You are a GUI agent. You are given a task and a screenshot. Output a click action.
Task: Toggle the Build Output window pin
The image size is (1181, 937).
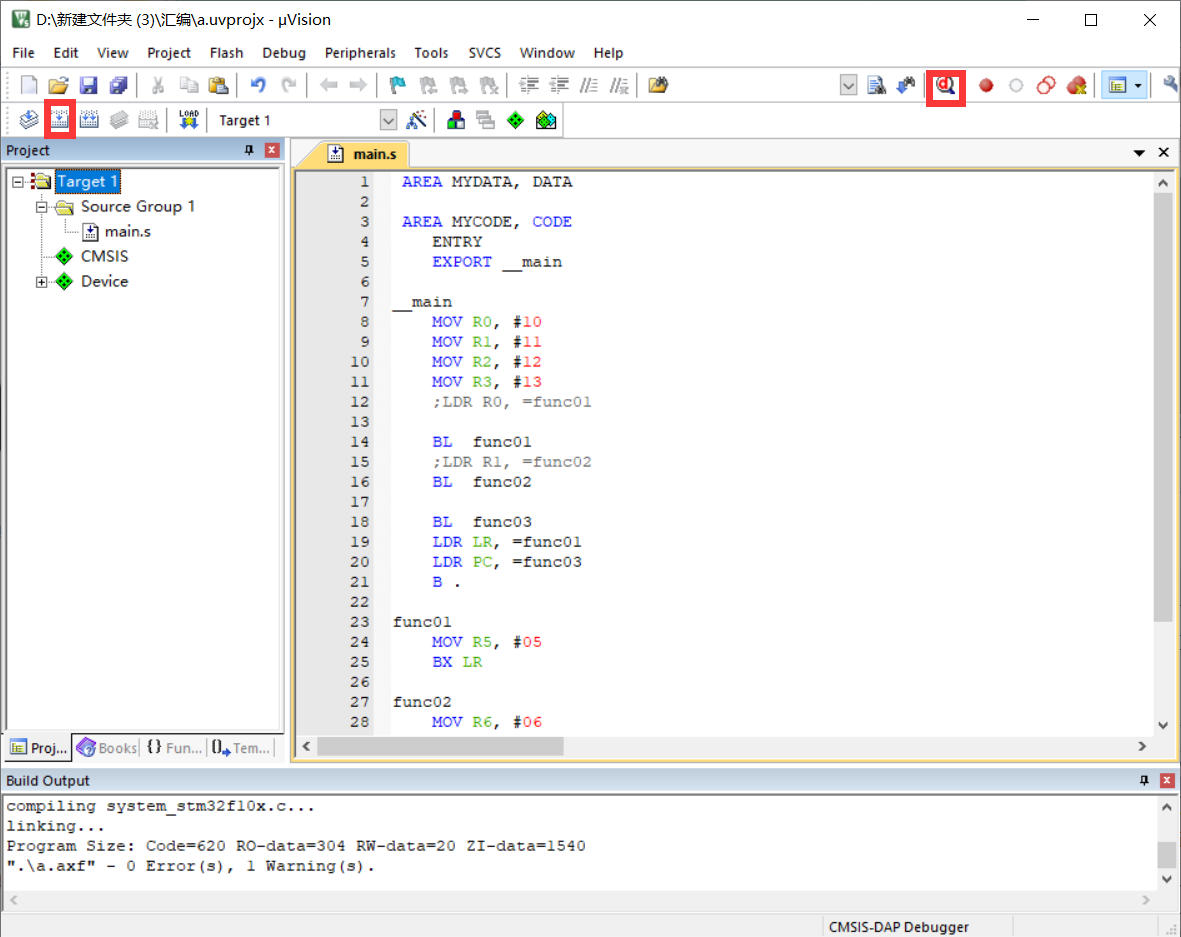tap(1144, 780)
